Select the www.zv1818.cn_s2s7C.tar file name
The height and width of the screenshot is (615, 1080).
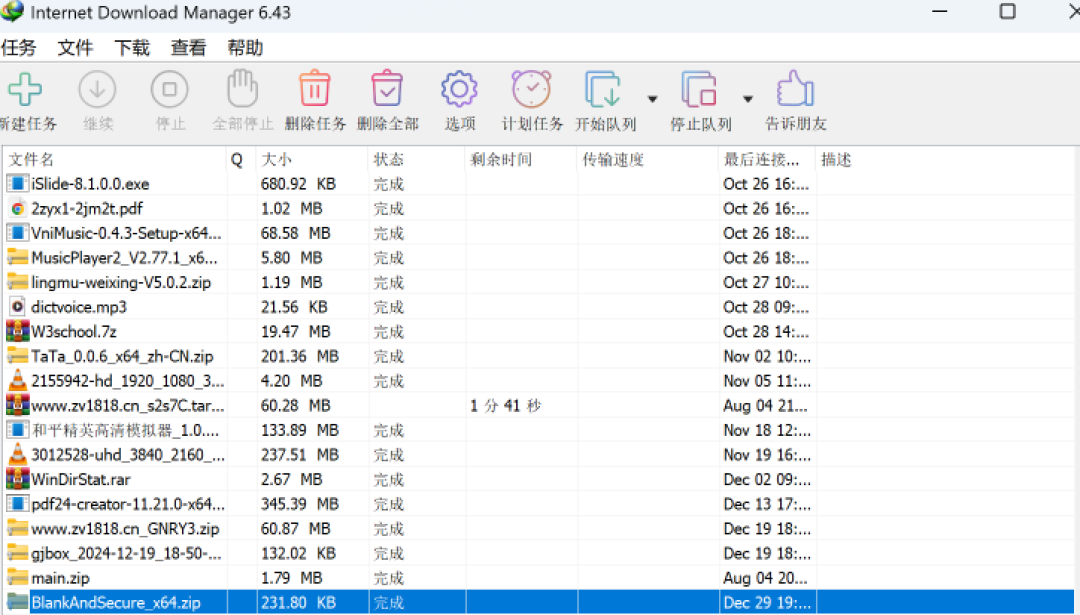click(127, 406)
